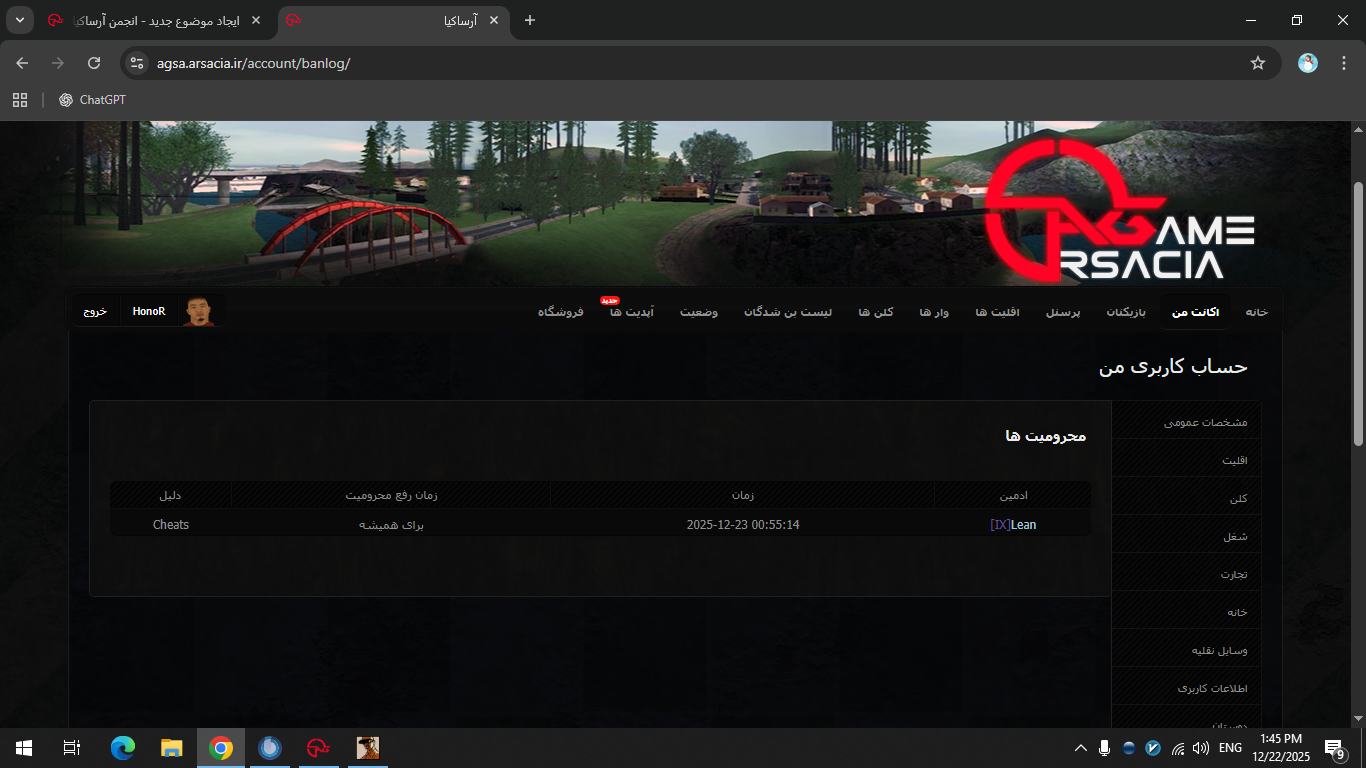This screenshot has width=1366, height=768.
Task: Open the [IX]Lean admin profile link
Action: coord(1013,525)
